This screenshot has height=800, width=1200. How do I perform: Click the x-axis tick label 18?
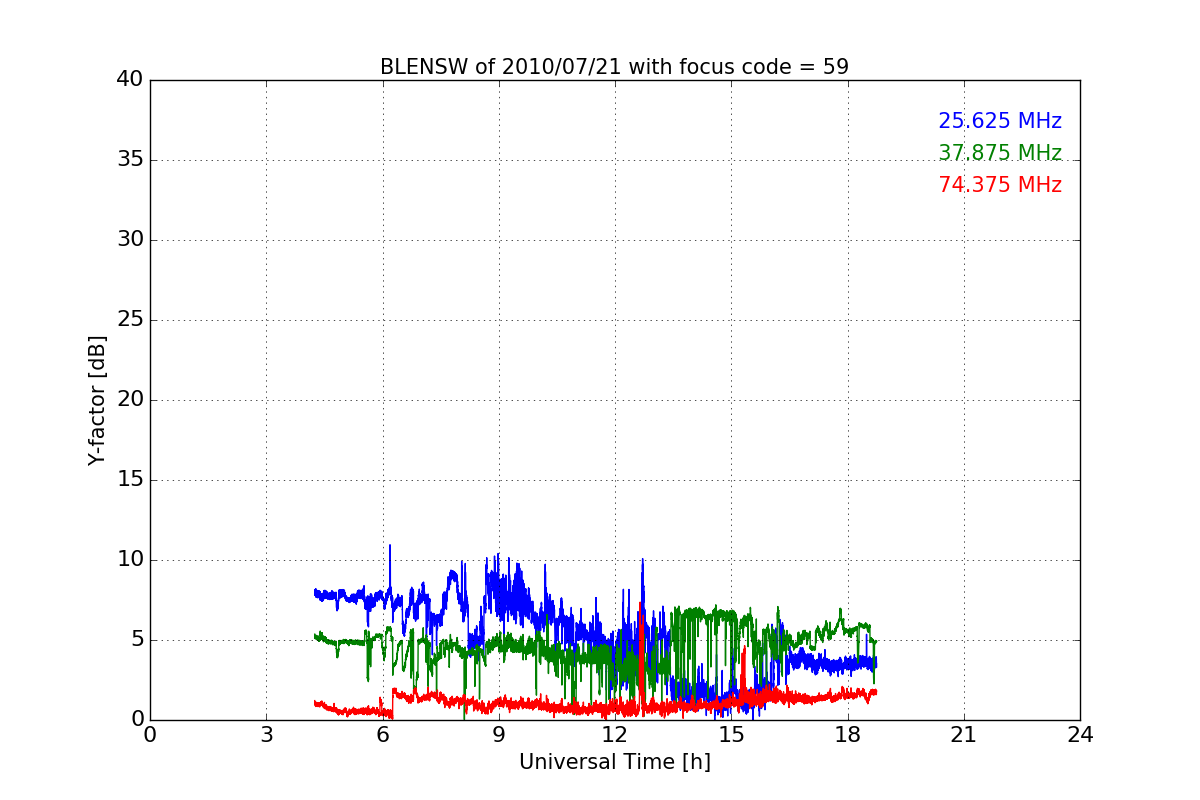point(848,735)
